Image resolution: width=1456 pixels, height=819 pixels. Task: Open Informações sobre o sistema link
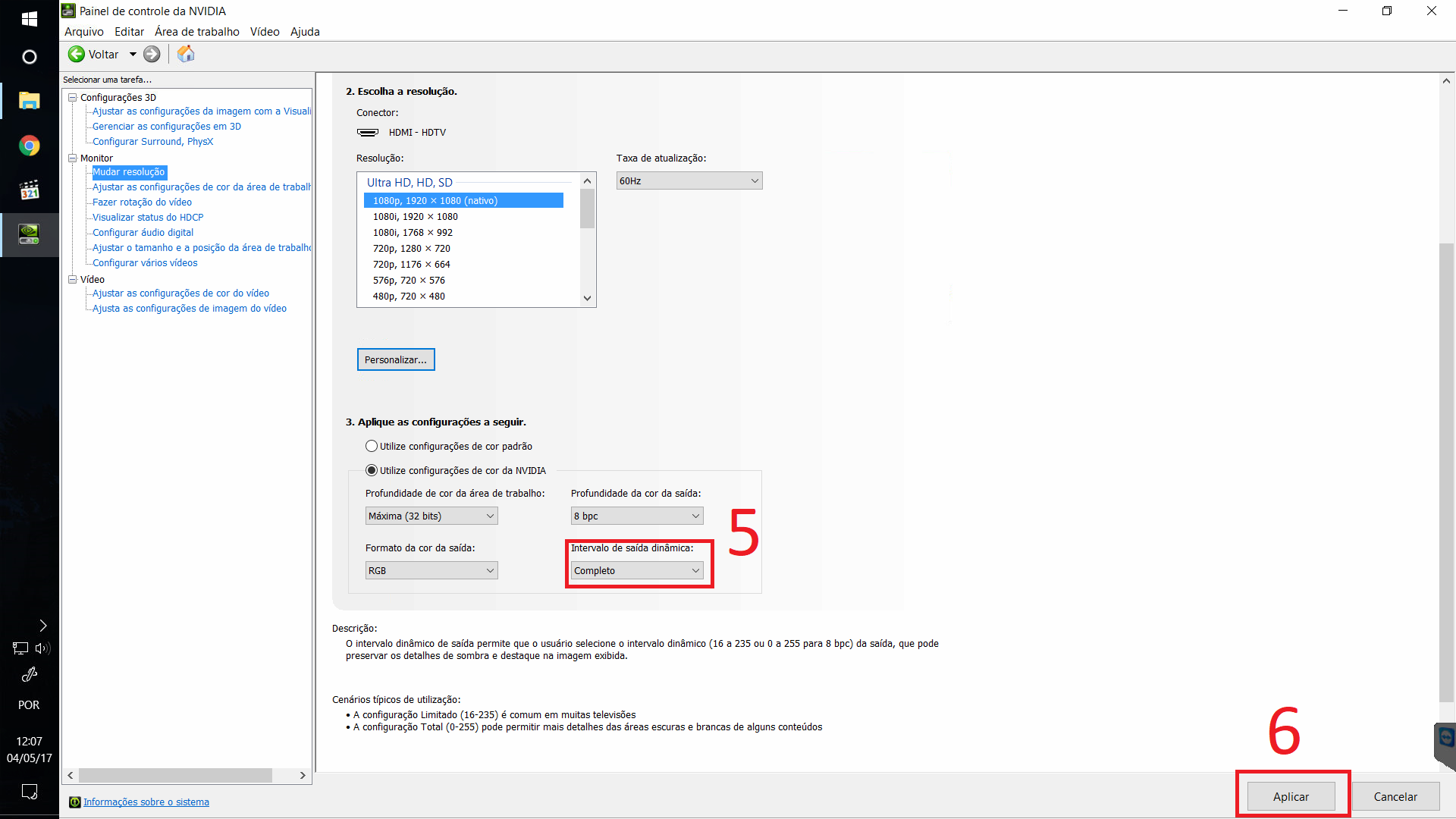click(146, 802)
